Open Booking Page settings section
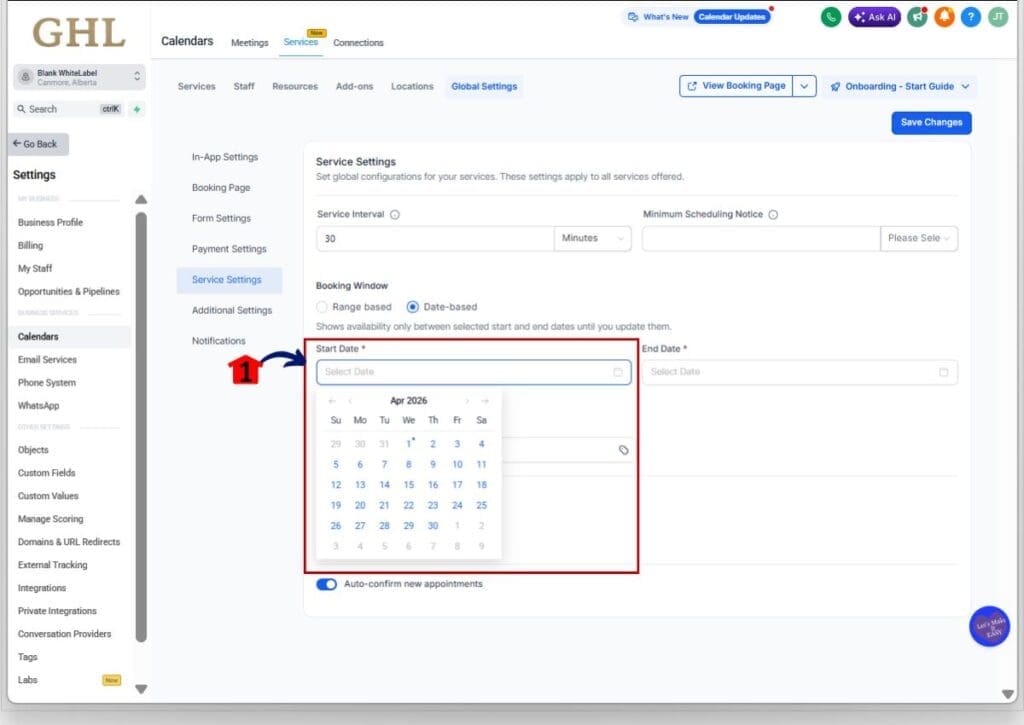This screenshot has width=1024, height=725. 221,188
